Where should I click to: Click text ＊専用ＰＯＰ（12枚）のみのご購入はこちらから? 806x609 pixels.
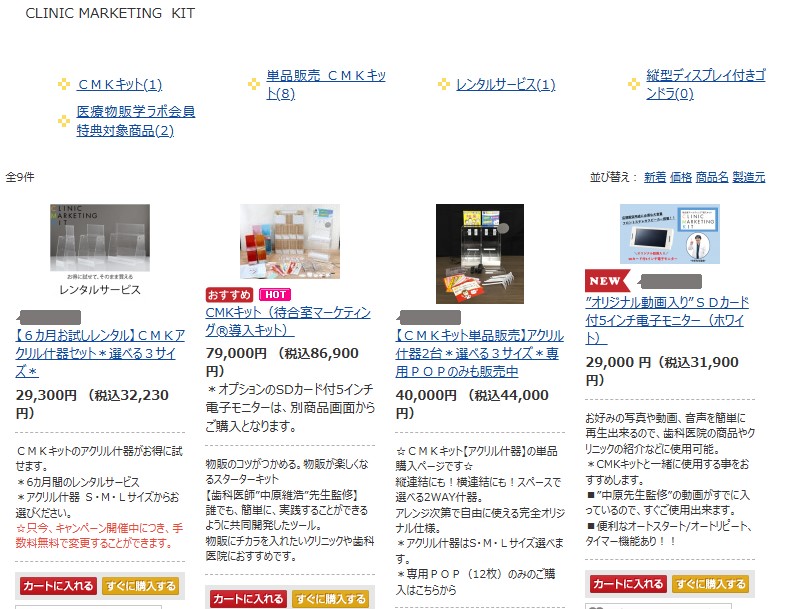(x=476, y=582)
